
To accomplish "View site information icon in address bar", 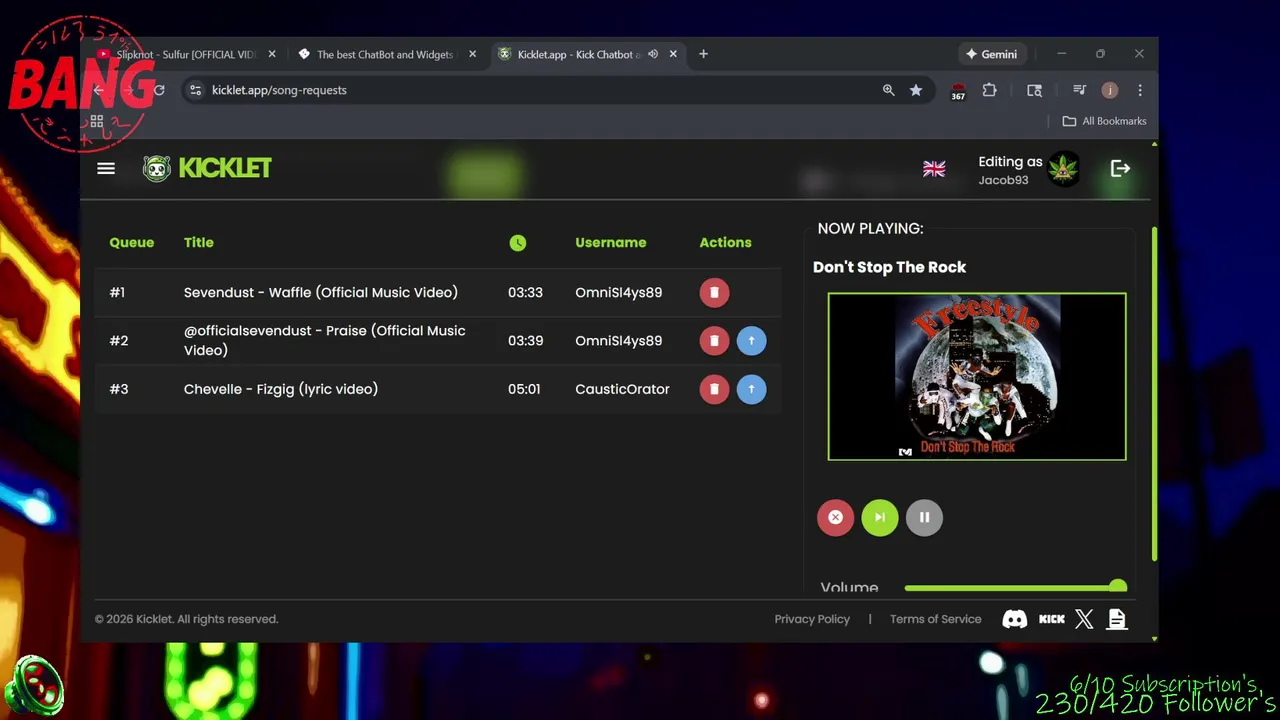I will (x=196, y=90).
